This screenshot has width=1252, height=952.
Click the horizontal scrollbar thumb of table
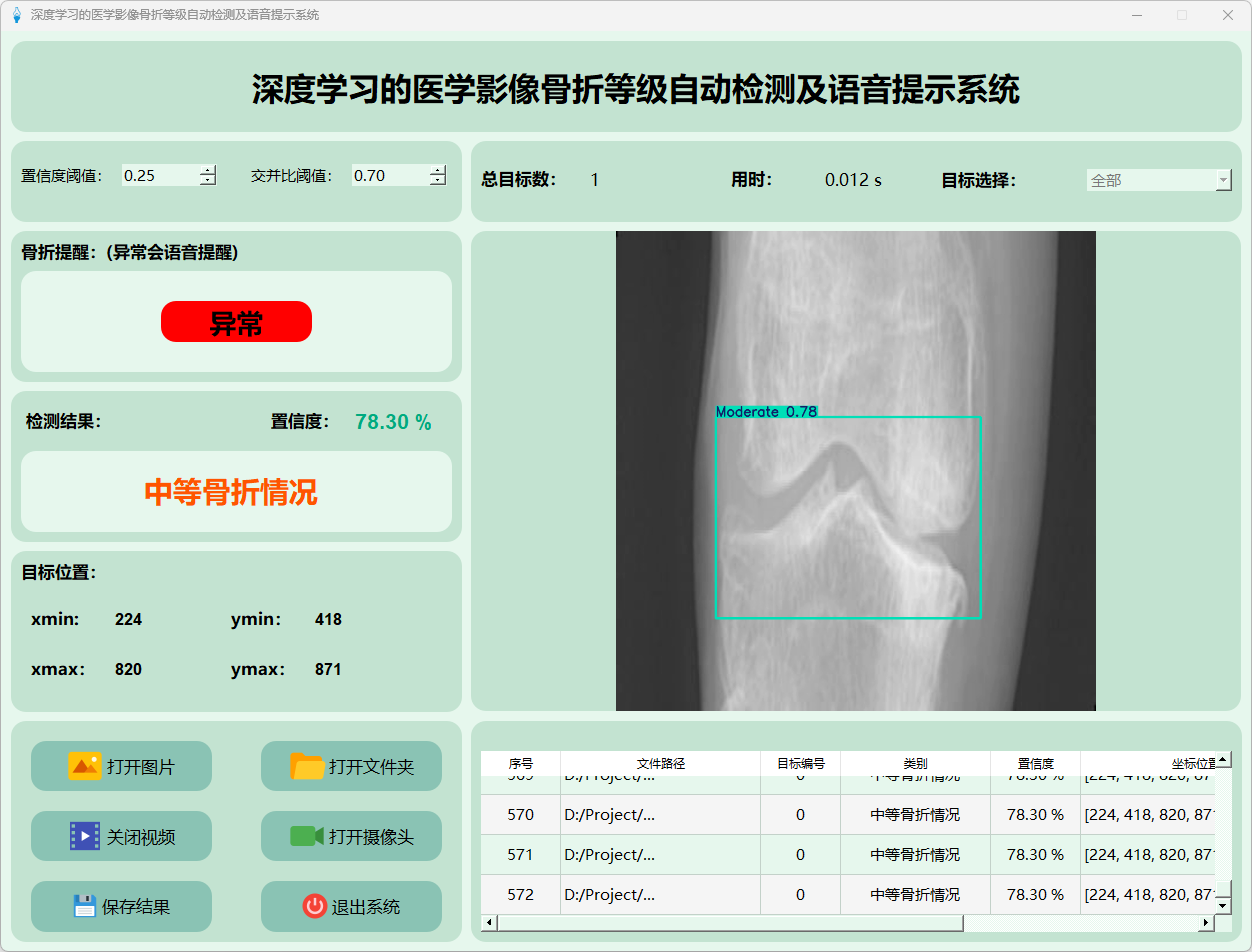730,922
